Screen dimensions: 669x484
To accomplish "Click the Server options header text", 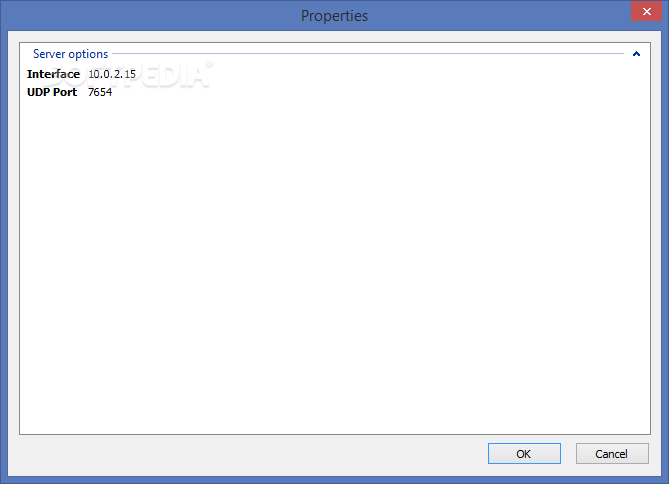I will pyautogui.click(x=70, y=54).
